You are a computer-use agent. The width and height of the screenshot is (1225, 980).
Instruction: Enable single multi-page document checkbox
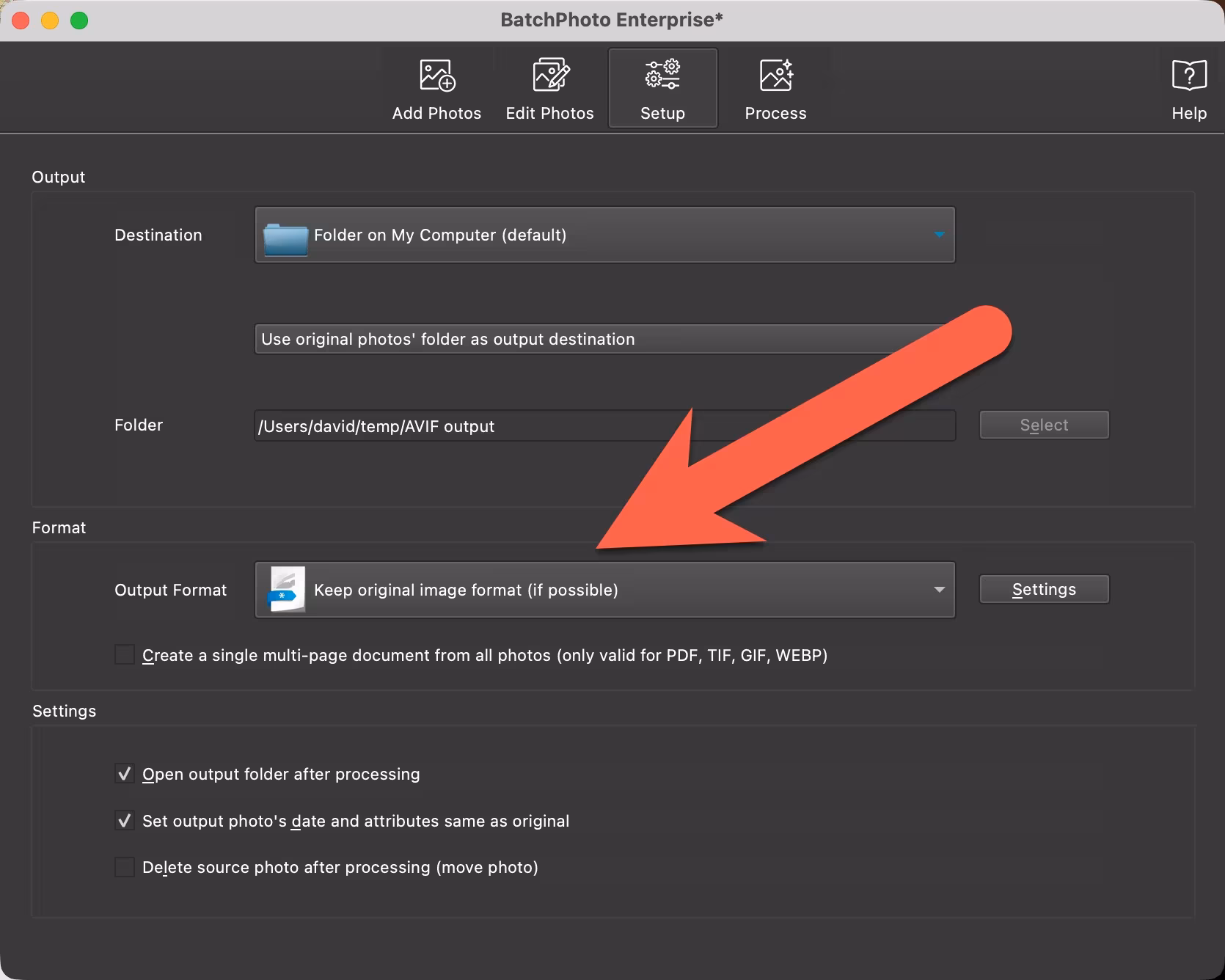pos(125,654)
